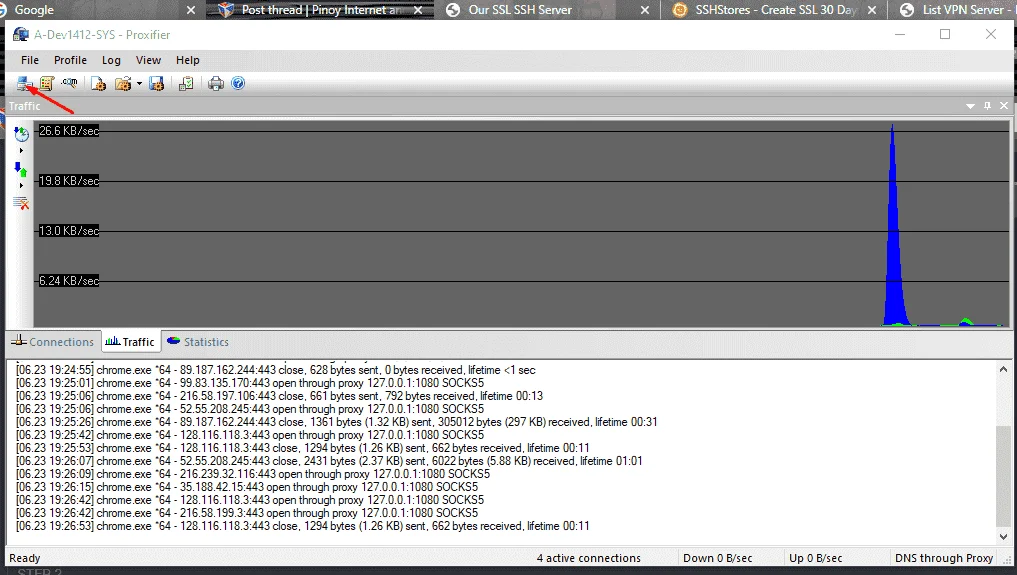Open help with the blue question icon
This screenshot has height=575, width=1017.
pyautogui.click(x=238, y=84)
